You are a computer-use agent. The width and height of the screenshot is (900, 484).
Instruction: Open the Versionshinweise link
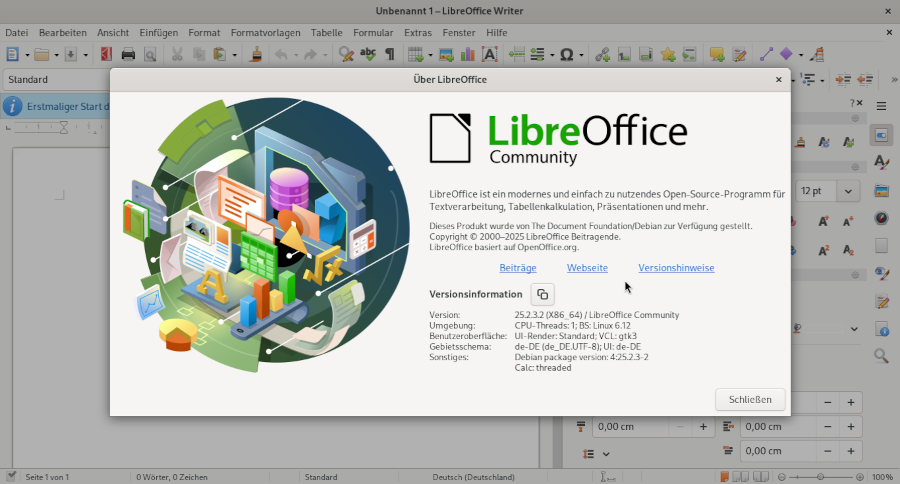(x=676, y=268)
